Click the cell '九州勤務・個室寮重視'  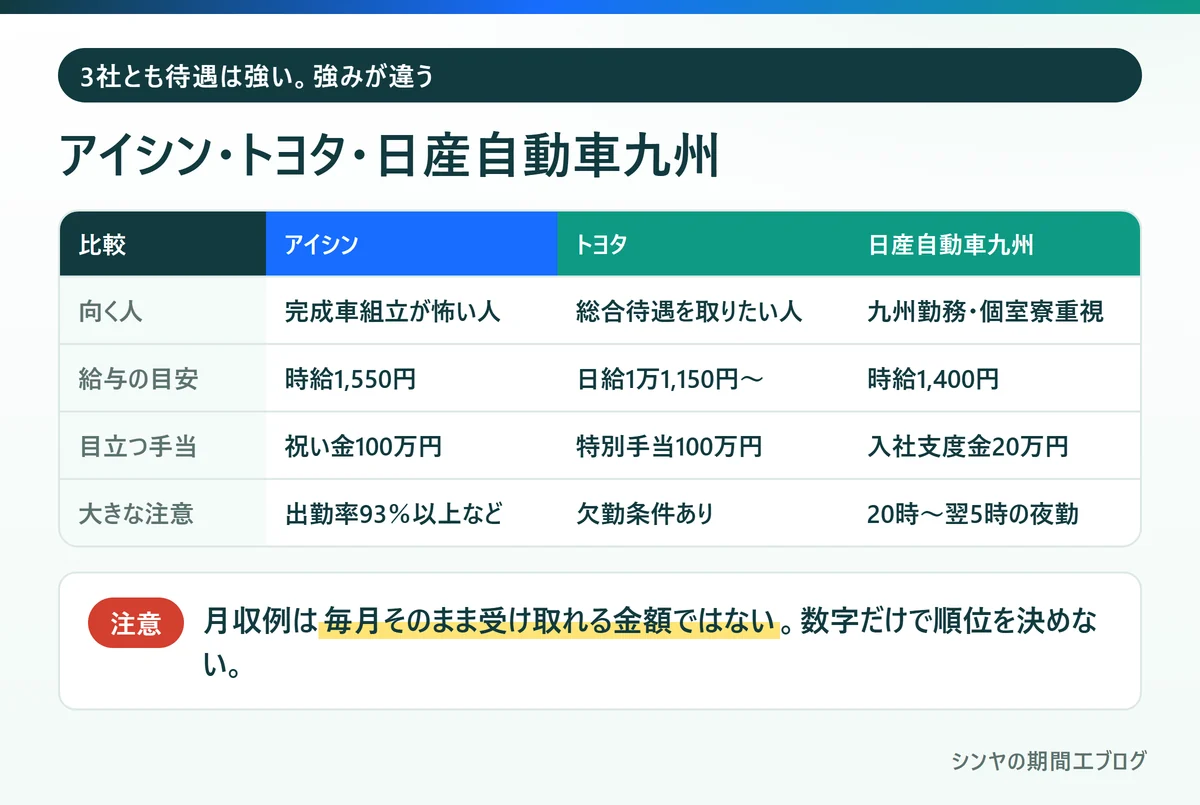(x=995, y=311)
